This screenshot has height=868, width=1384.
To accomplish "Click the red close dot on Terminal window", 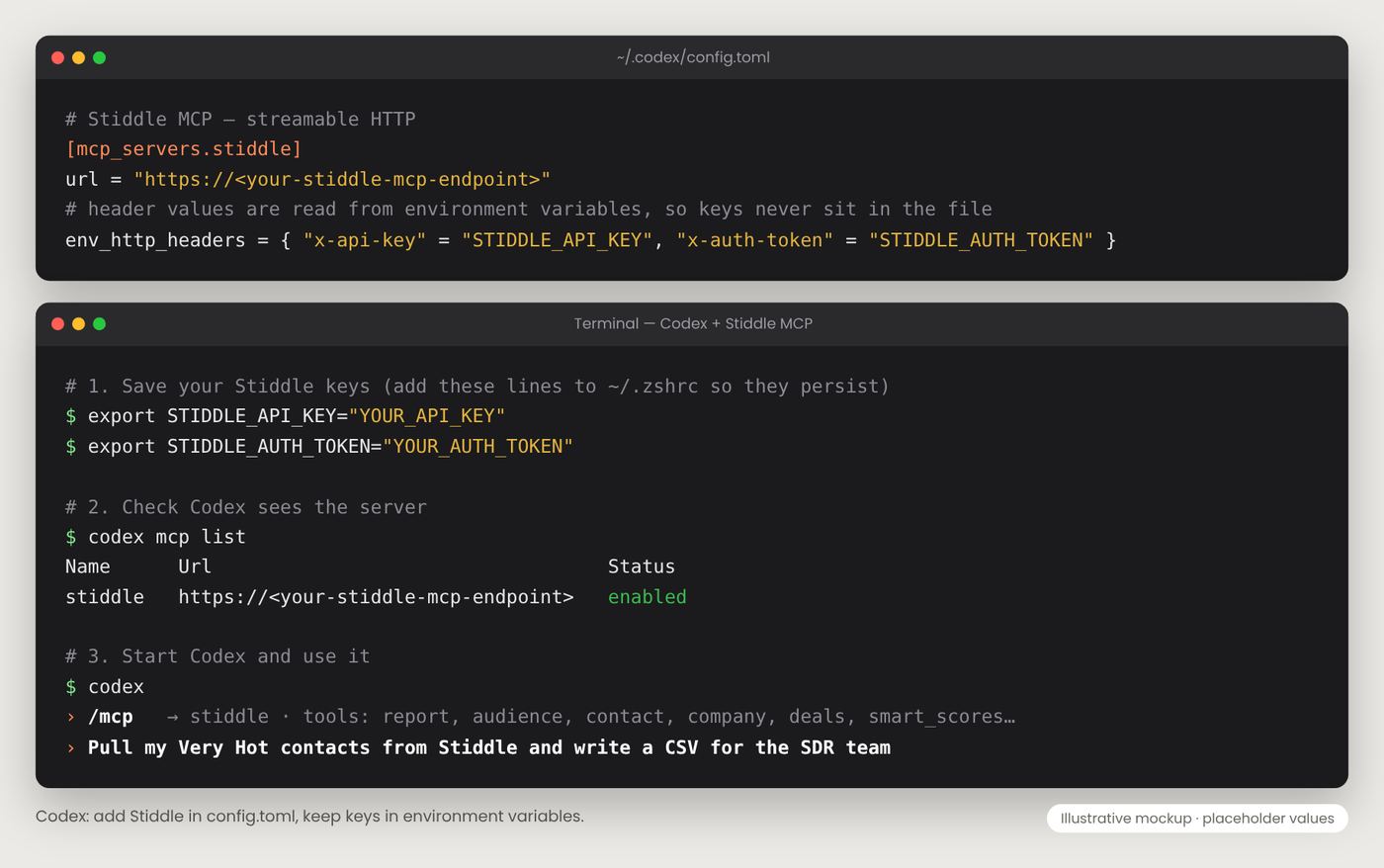I will click(57, 323).
